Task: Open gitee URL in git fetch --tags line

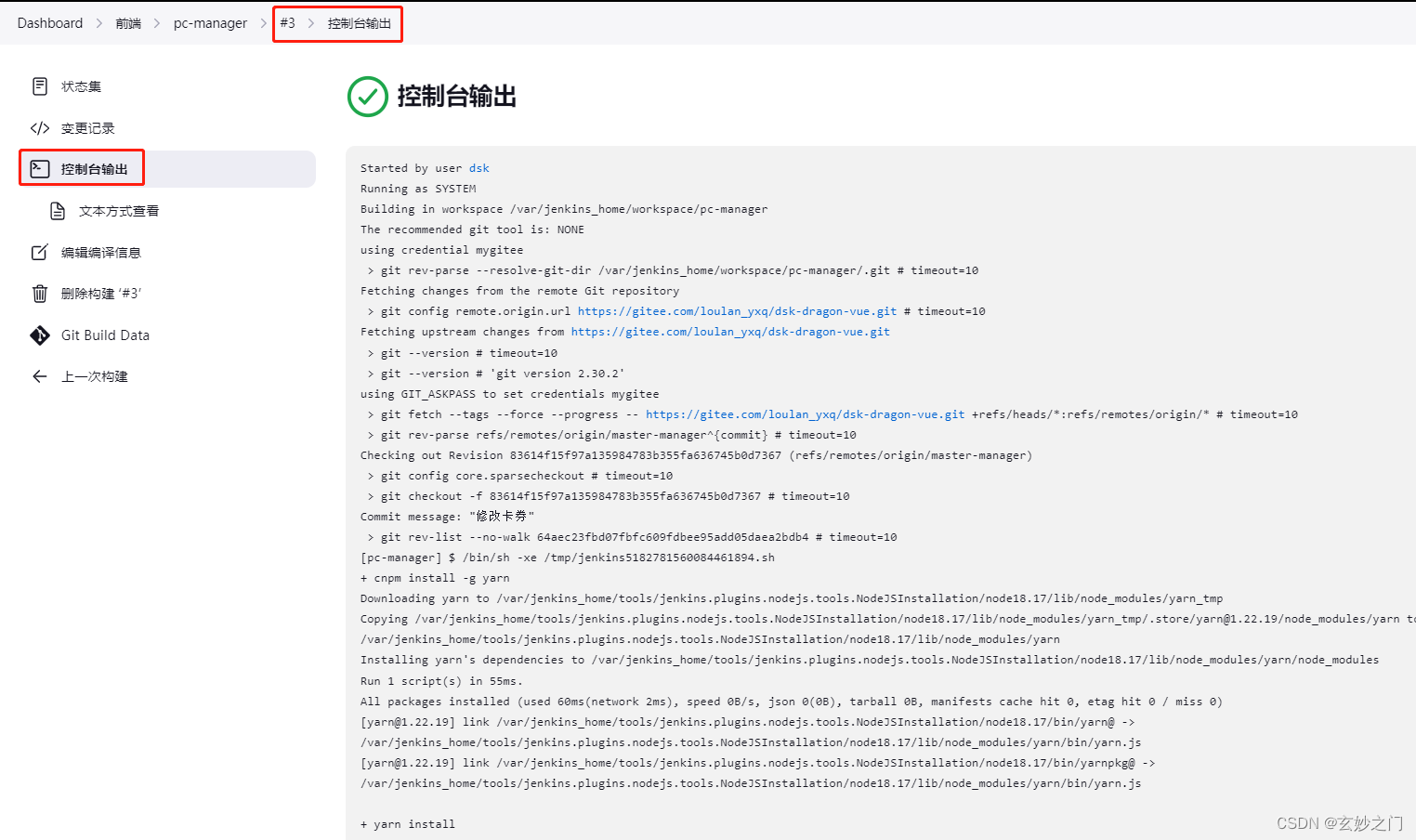Action: [806, 414]
